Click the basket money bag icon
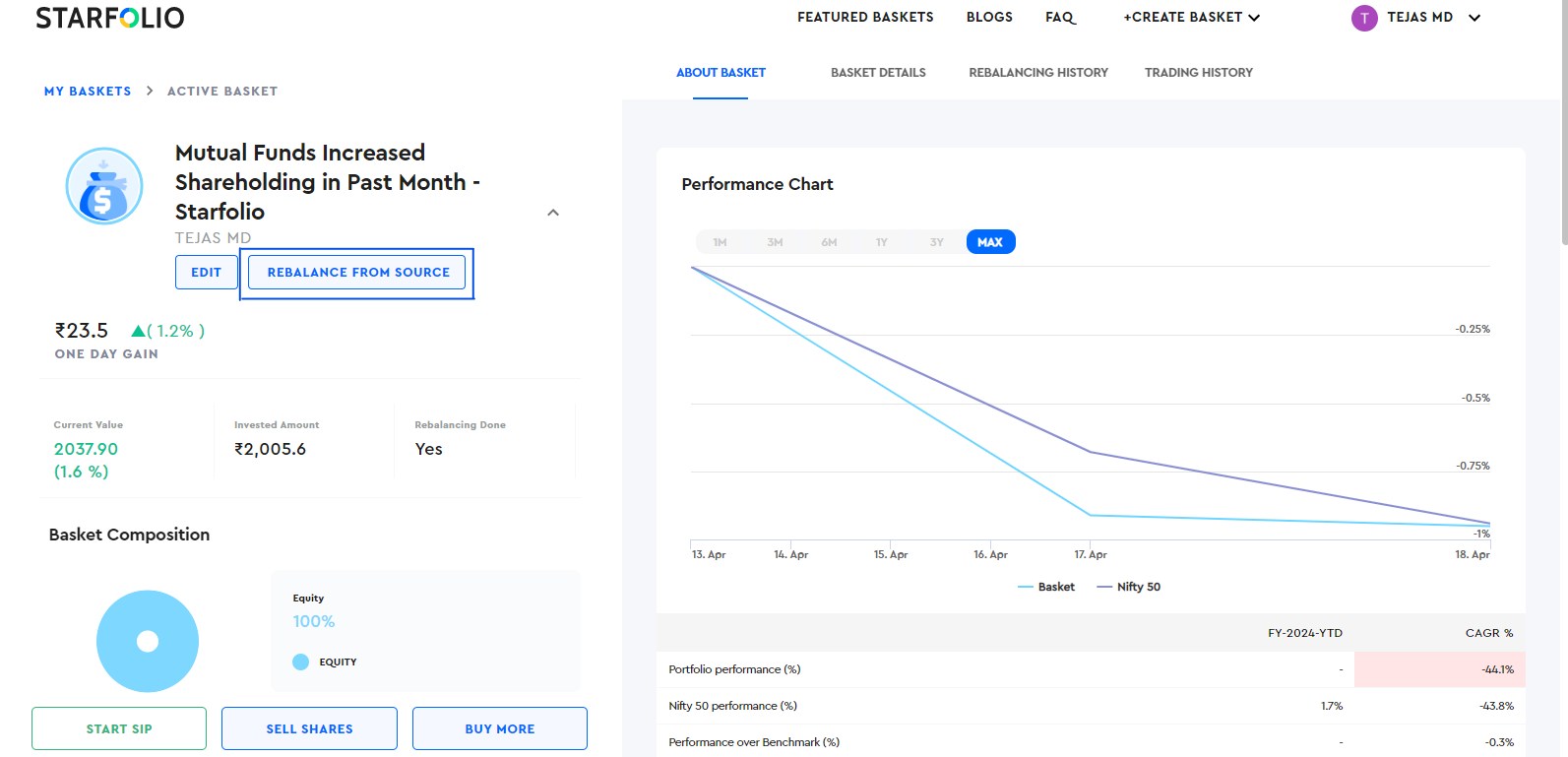Screen dimensions: 1568x757 pos(104,186)
